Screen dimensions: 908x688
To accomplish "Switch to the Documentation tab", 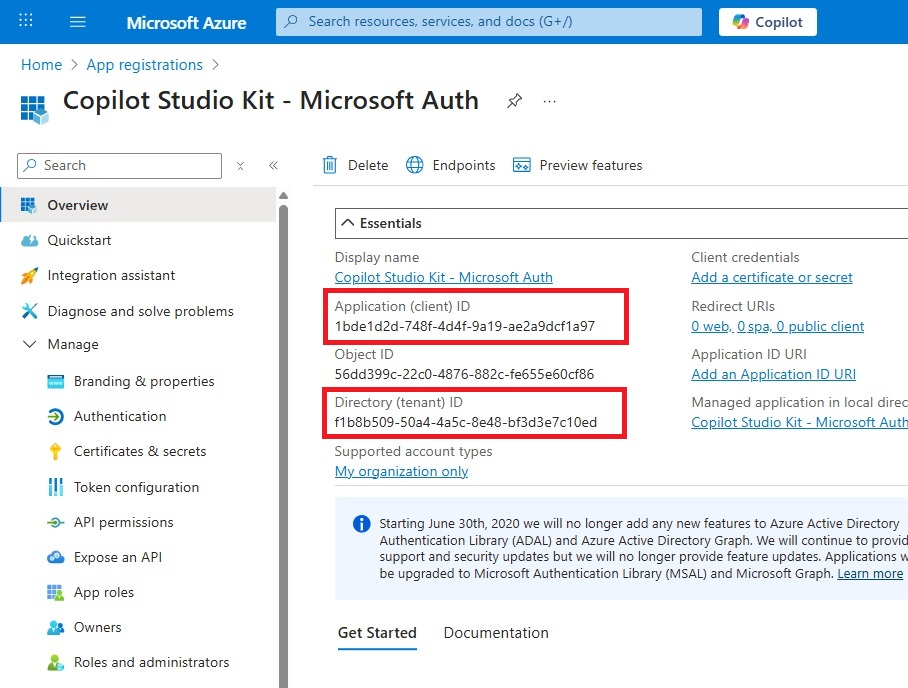I will tap(496, 633).
